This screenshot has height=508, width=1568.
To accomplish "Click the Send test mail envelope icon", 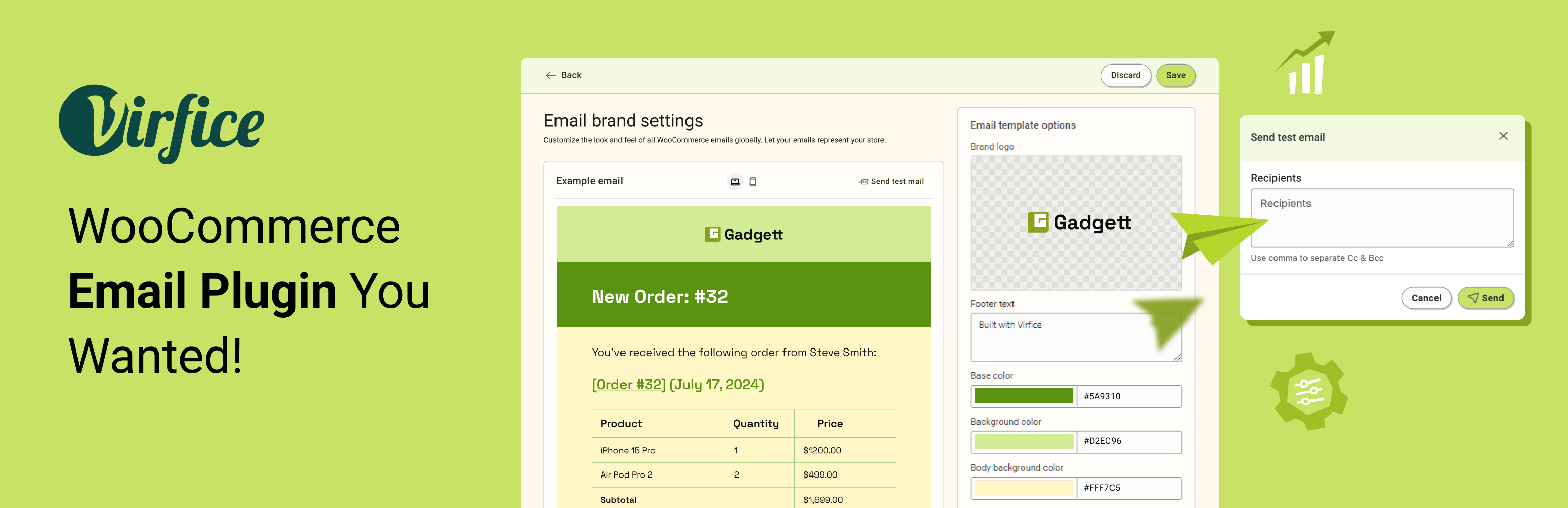I will (864, 181).
